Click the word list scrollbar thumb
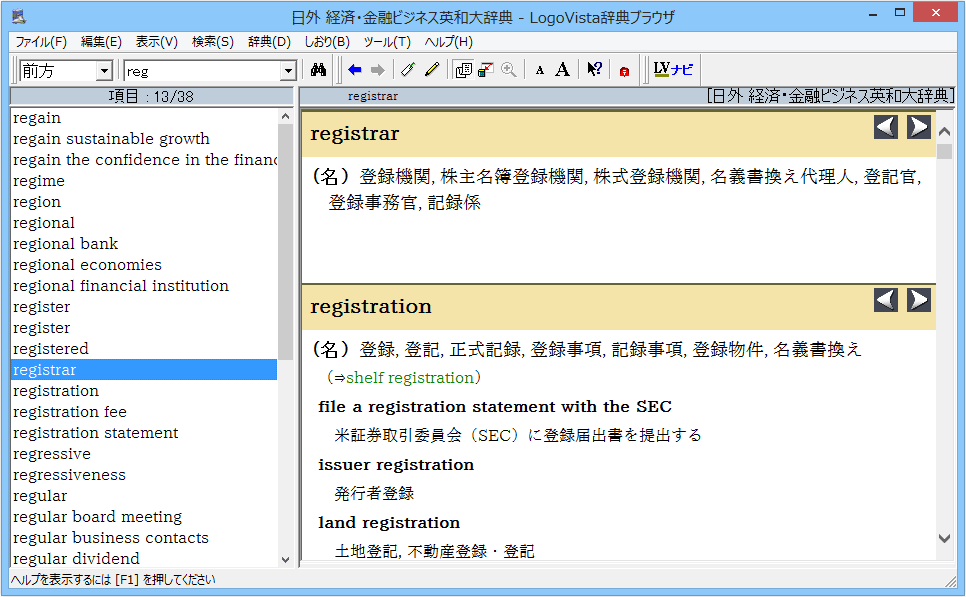 click(x=285, y=242)
